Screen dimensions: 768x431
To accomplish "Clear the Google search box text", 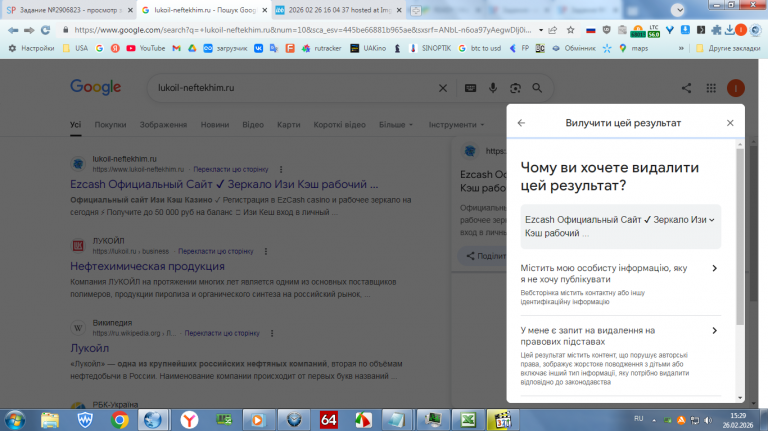I will [x=443, y=88].
